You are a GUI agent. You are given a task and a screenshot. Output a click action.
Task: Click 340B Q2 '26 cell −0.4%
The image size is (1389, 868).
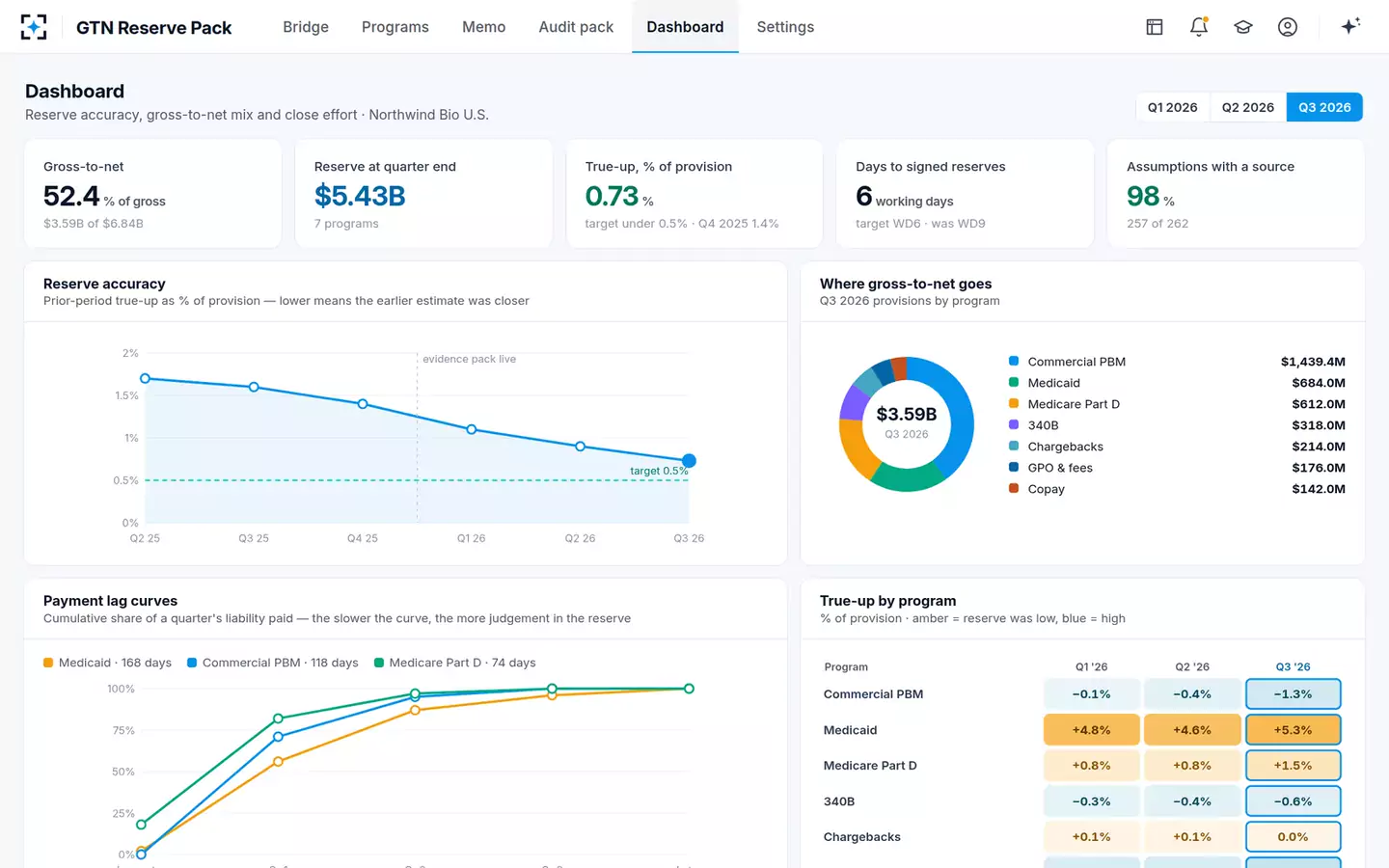click(1192, 801)
